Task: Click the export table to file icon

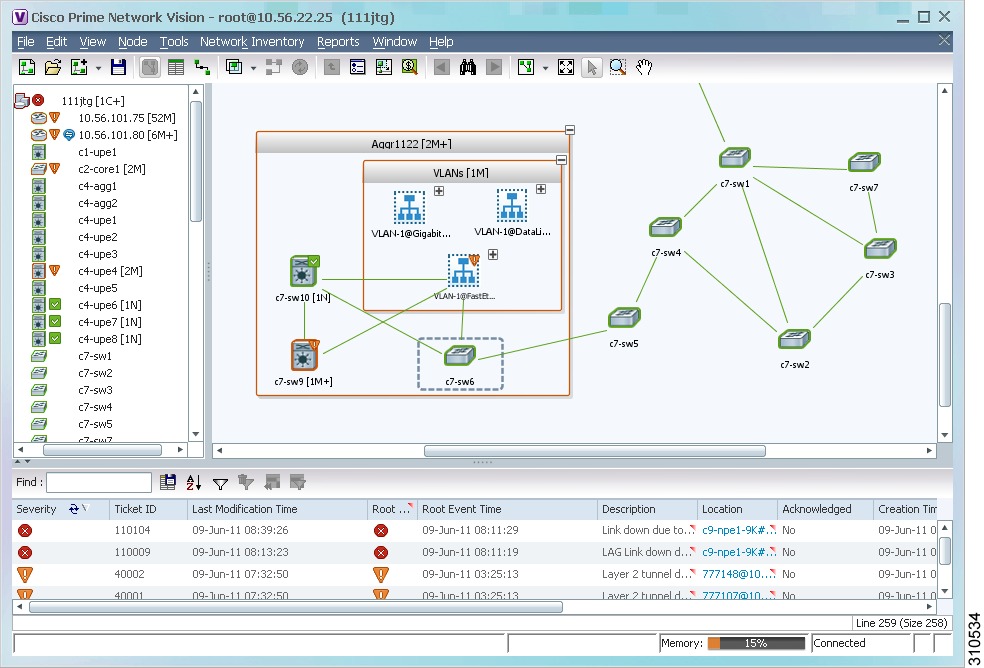Action: coord(168,482)
